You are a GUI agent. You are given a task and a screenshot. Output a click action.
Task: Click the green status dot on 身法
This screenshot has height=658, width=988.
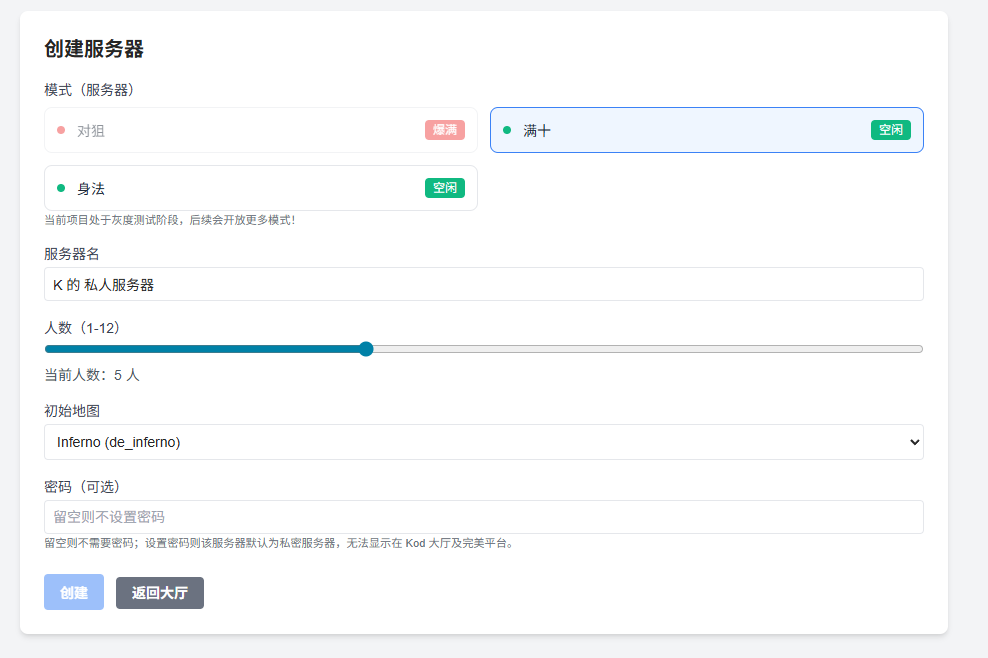pyautogui.click(x=61, y=188)
